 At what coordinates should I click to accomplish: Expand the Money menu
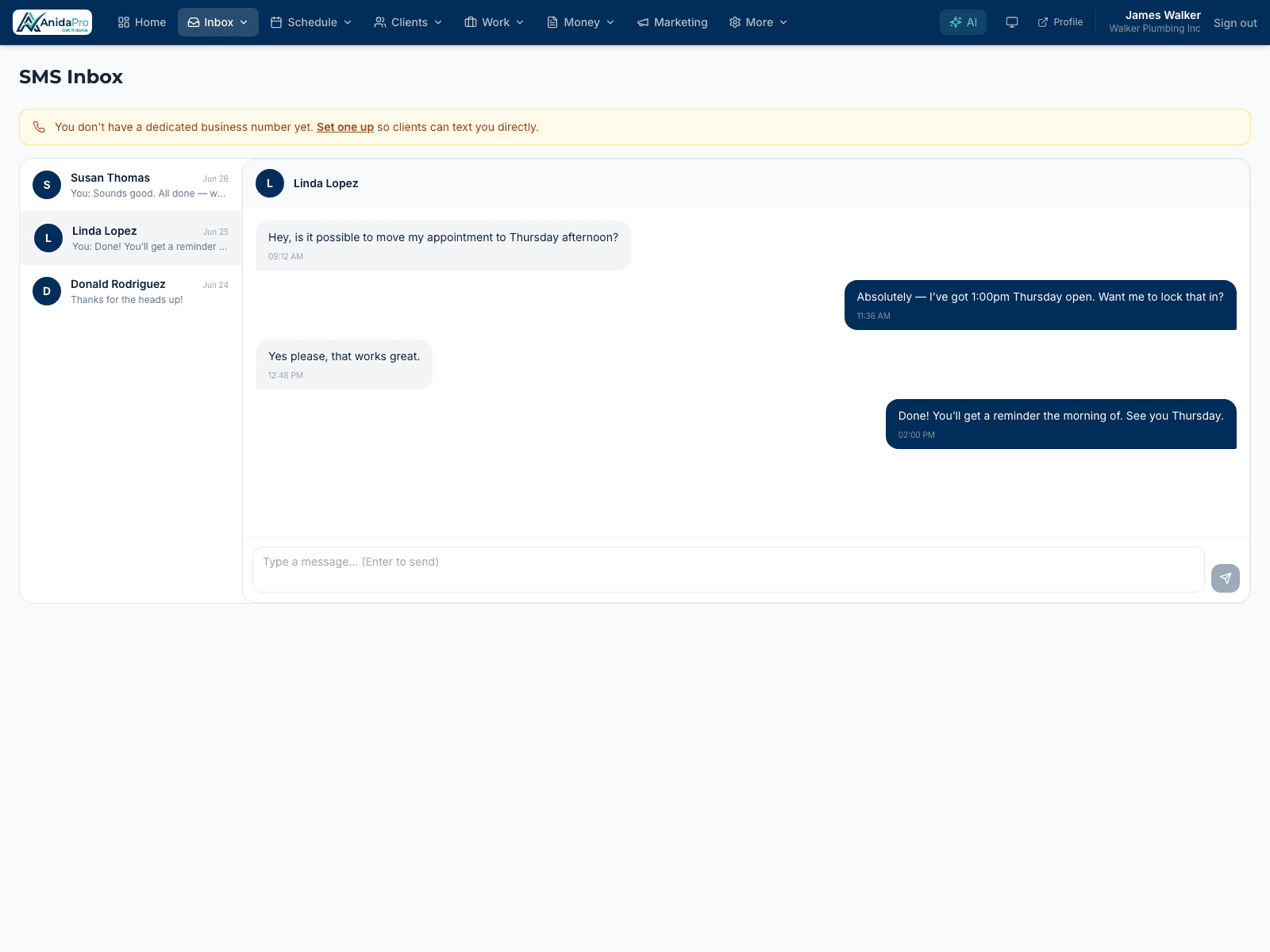click(581, 22)
